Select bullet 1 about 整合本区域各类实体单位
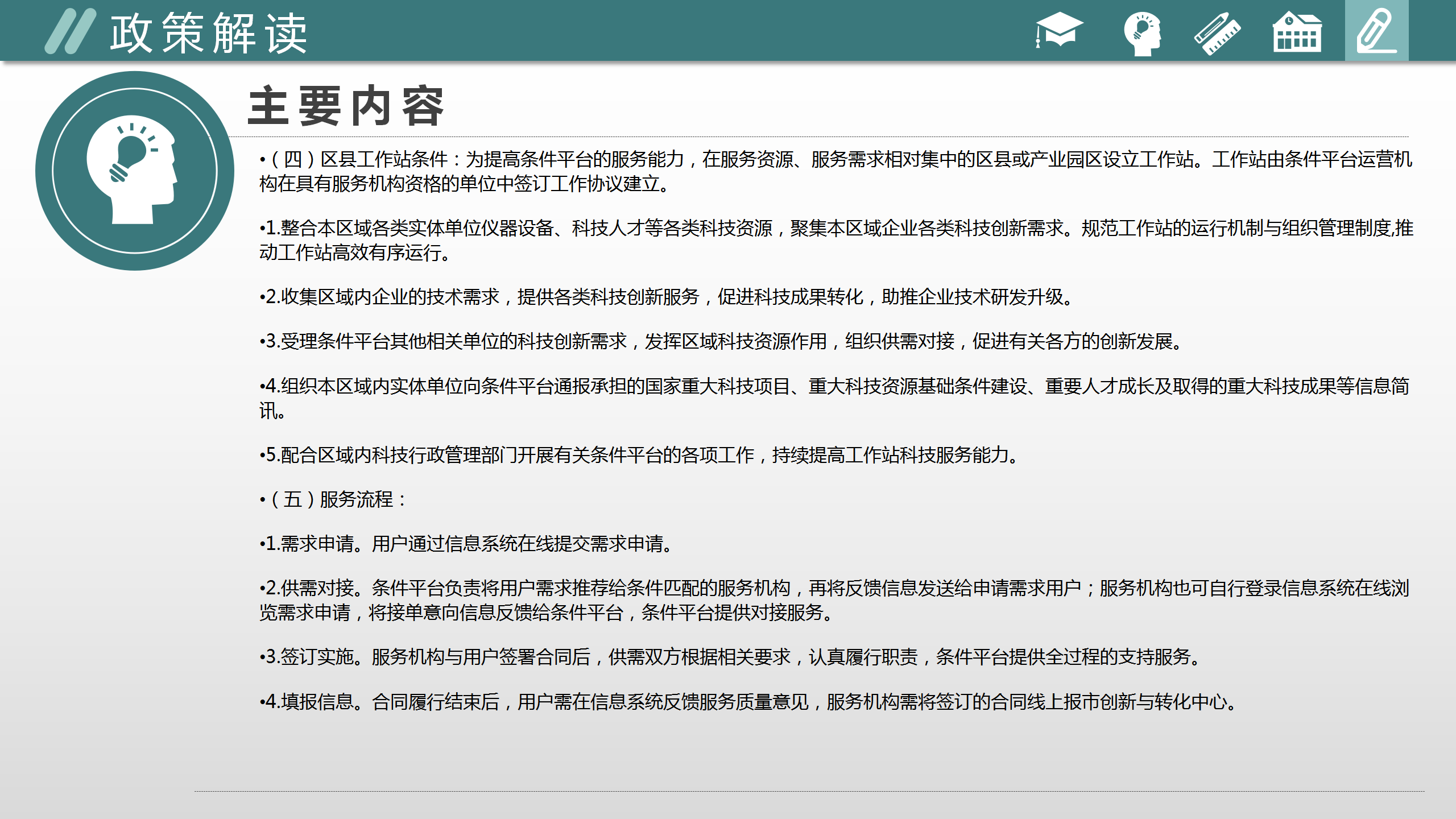 pyautogui.click(x=835, y=240)
